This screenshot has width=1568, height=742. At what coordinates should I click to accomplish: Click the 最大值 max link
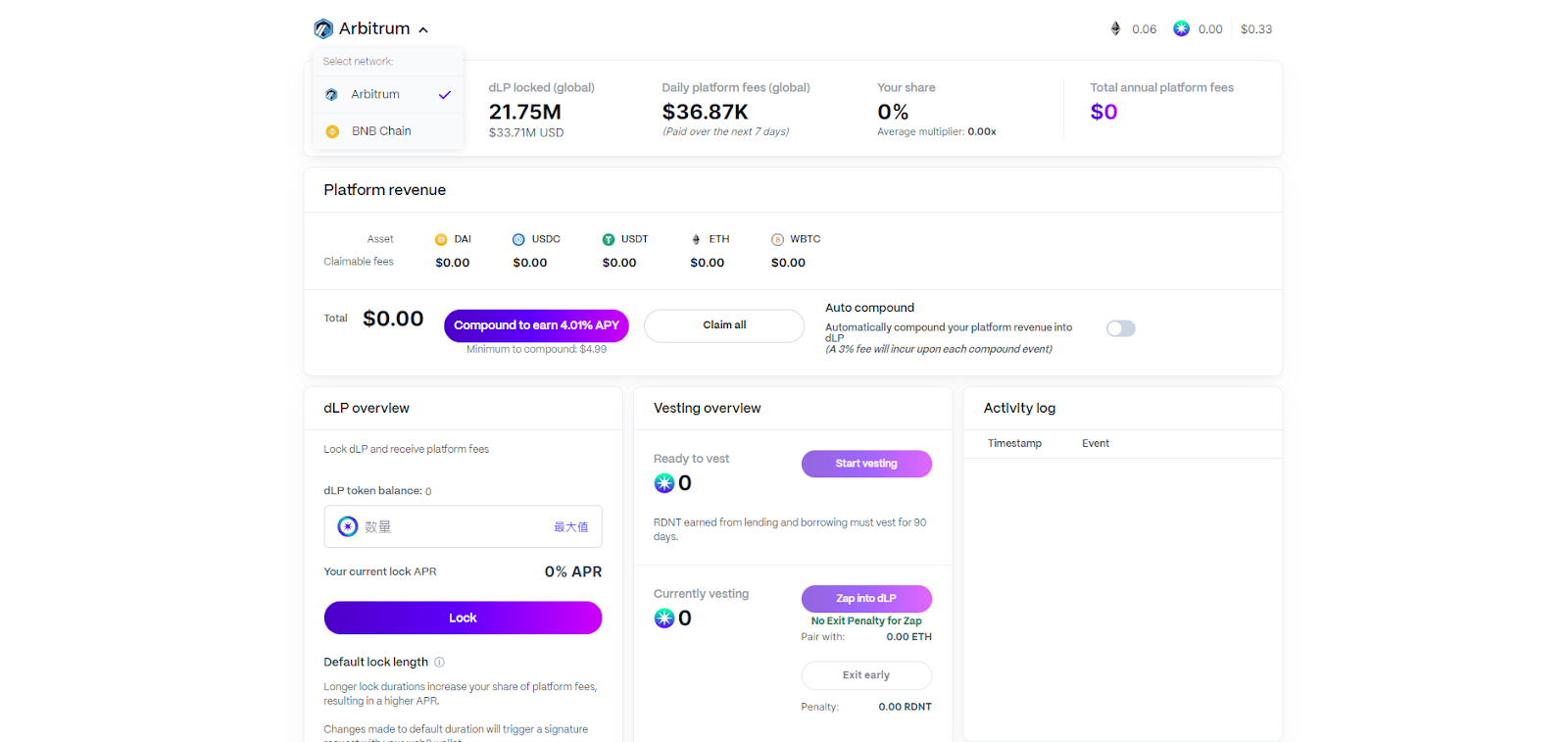571,527
